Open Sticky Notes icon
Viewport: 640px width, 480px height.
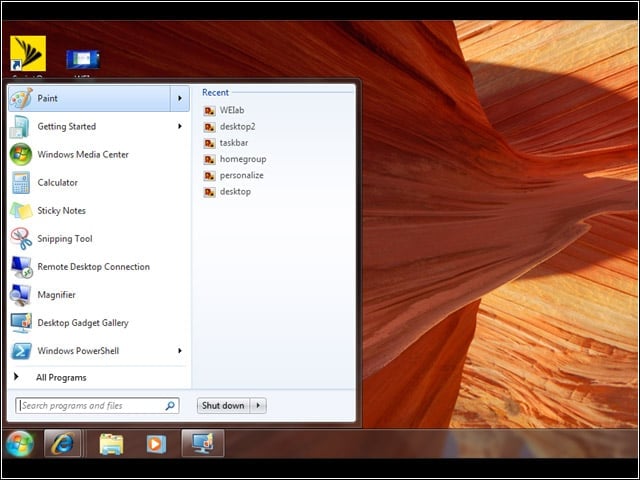21,211
